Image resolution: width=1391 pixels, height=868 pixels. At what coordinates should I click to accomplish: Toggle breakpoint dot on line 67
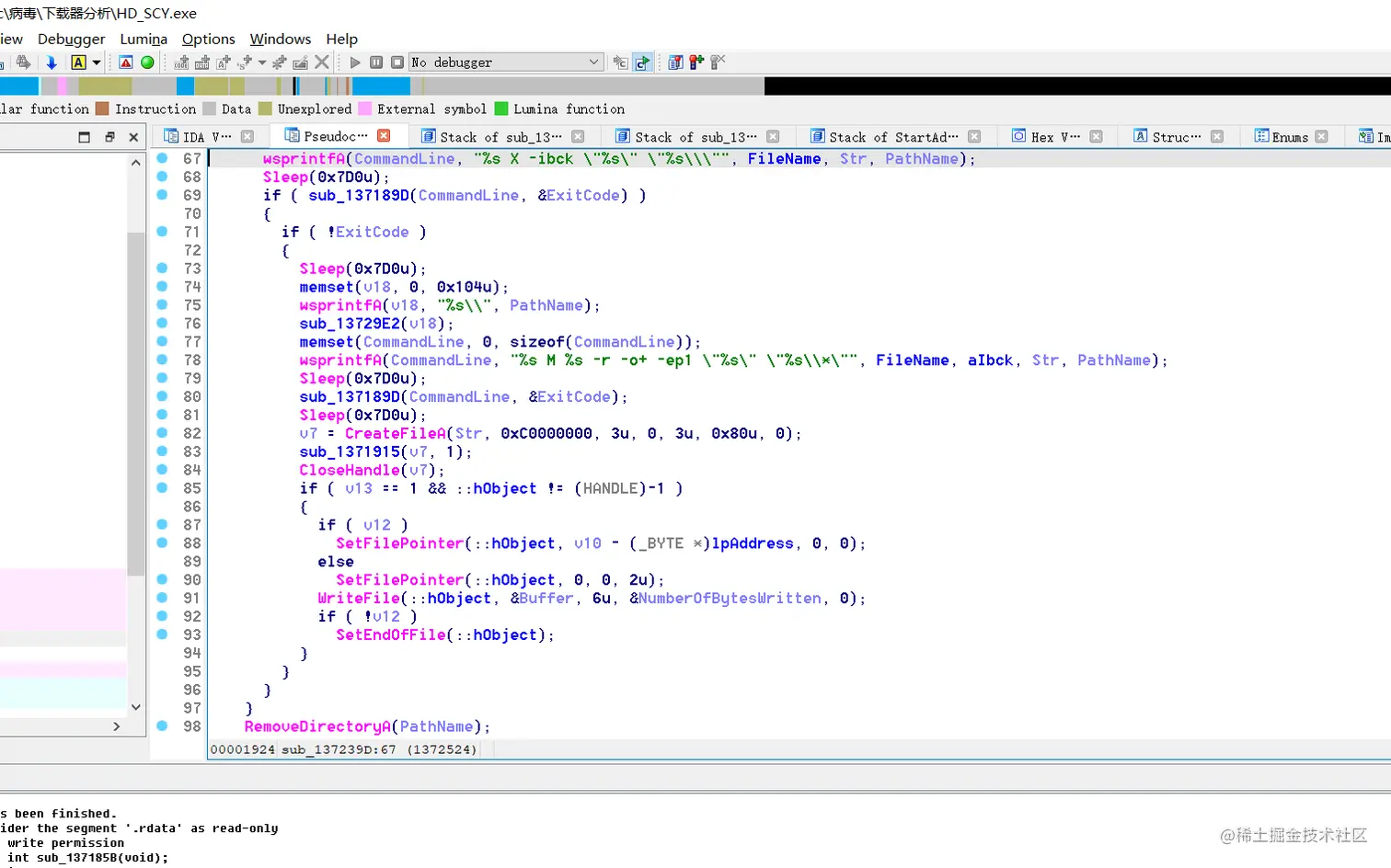(x=162, y=158)
